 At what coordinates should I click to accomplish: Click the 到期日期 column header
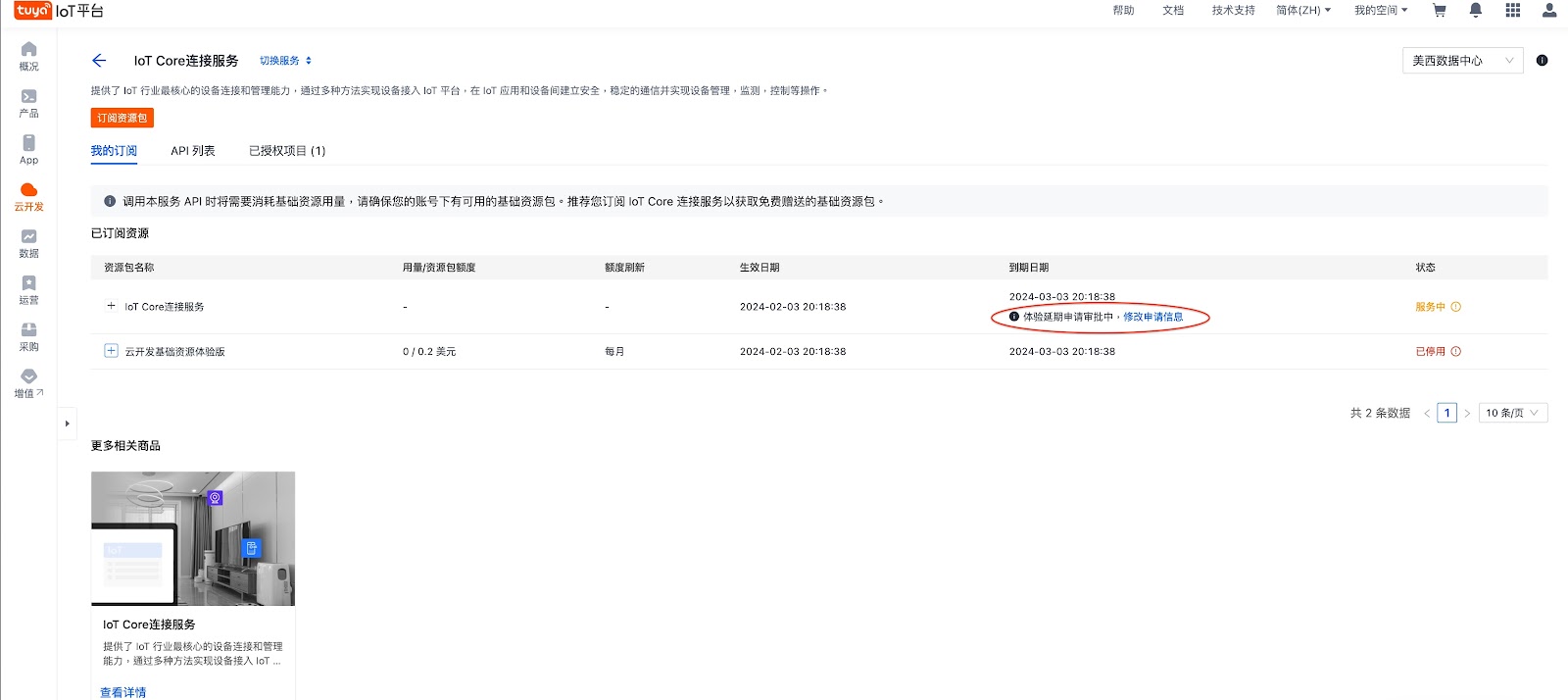[1029, 268]
